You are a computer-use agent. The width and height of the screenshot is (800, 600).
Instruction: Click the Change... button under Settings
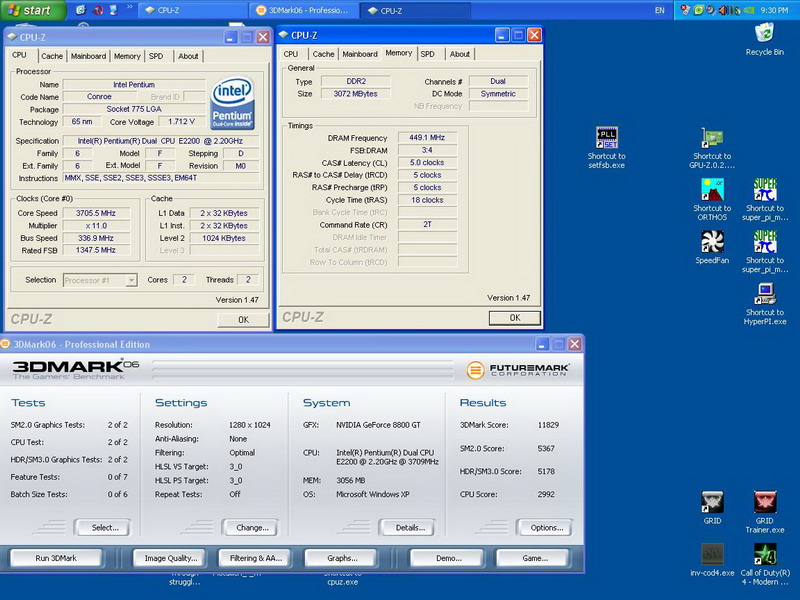click(251, 527)
